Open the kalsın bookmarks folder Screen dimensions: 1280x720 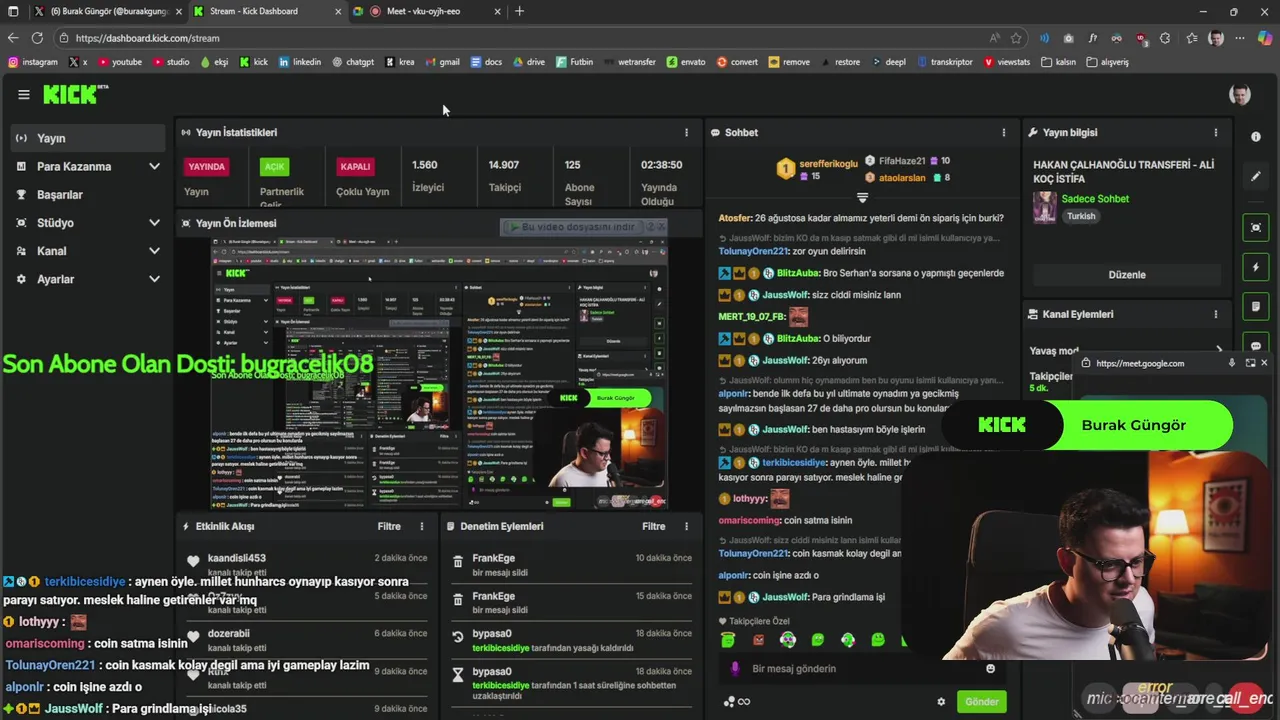pos(1058,62)
